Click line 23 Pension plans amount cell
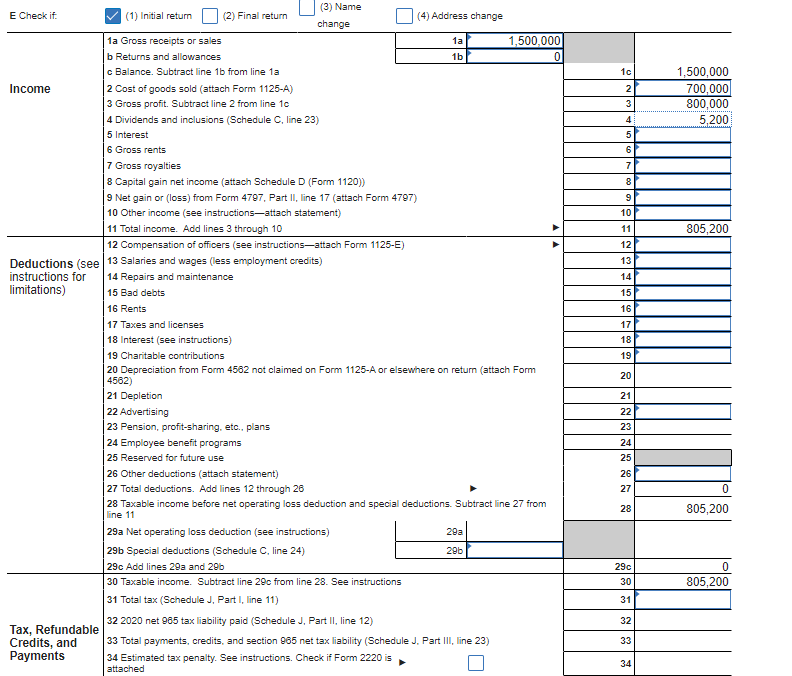The width and height of the screenshot is (792, 676). [682, 427]
